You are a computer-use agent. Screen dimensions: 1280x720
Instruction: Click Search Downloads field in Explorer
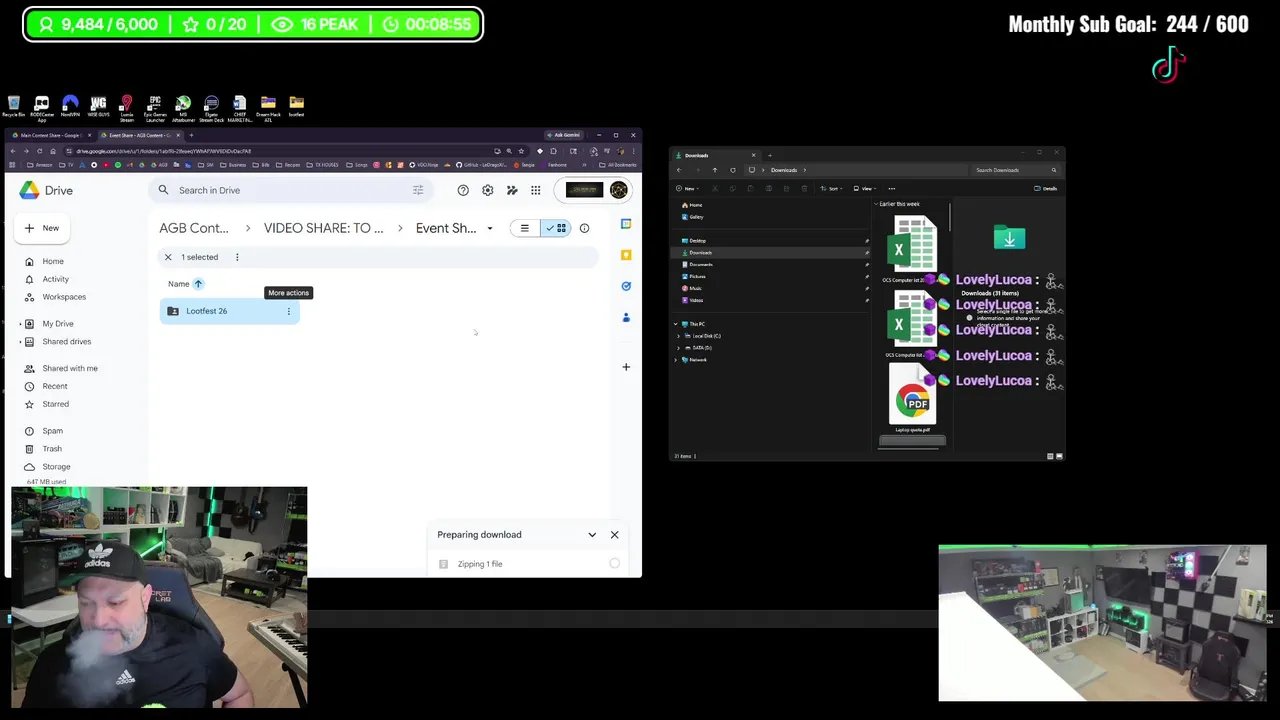[x=1015, y=170]
